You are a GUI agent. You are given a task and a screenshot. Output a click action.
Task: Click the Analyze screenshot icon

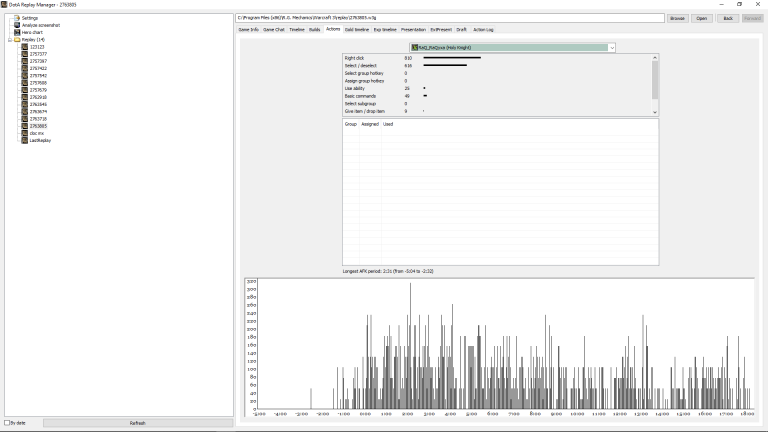[x=17, y=25]
